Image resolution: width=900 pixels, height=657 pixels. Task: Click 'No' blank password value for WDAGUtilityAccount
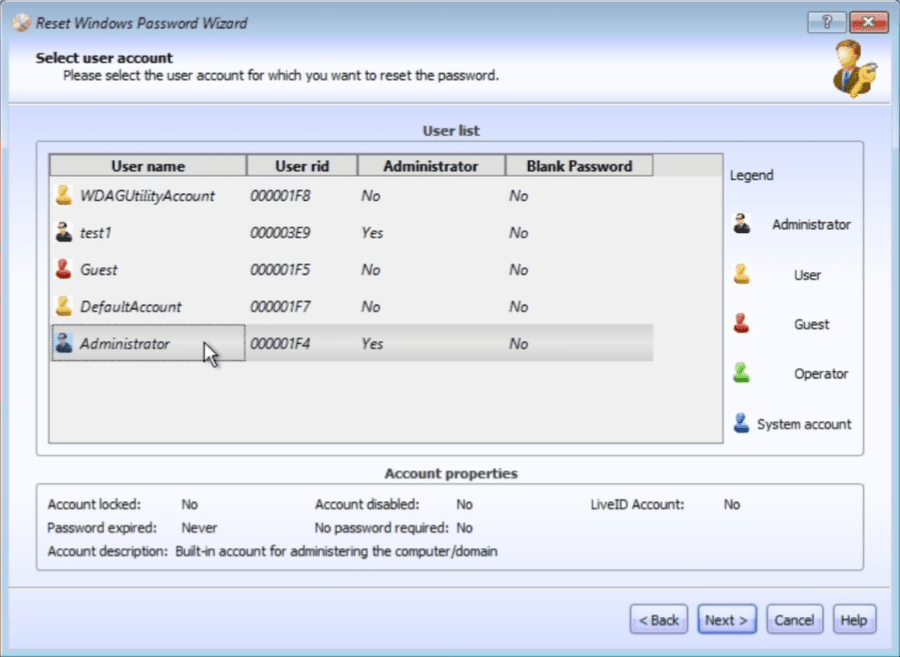(x=518, y=196)
